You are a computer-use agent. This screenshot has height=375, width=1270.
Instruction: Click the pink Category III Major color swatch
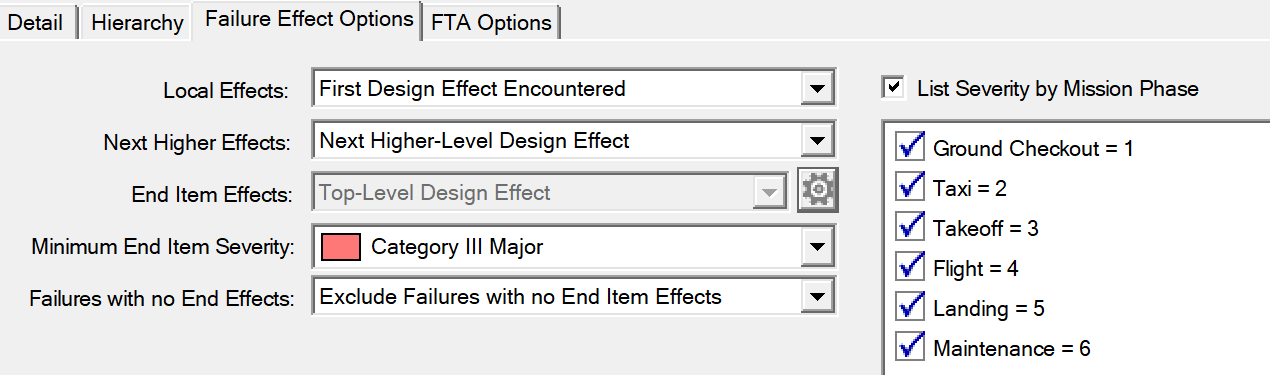pyautogui.click(x=341, y=246)
